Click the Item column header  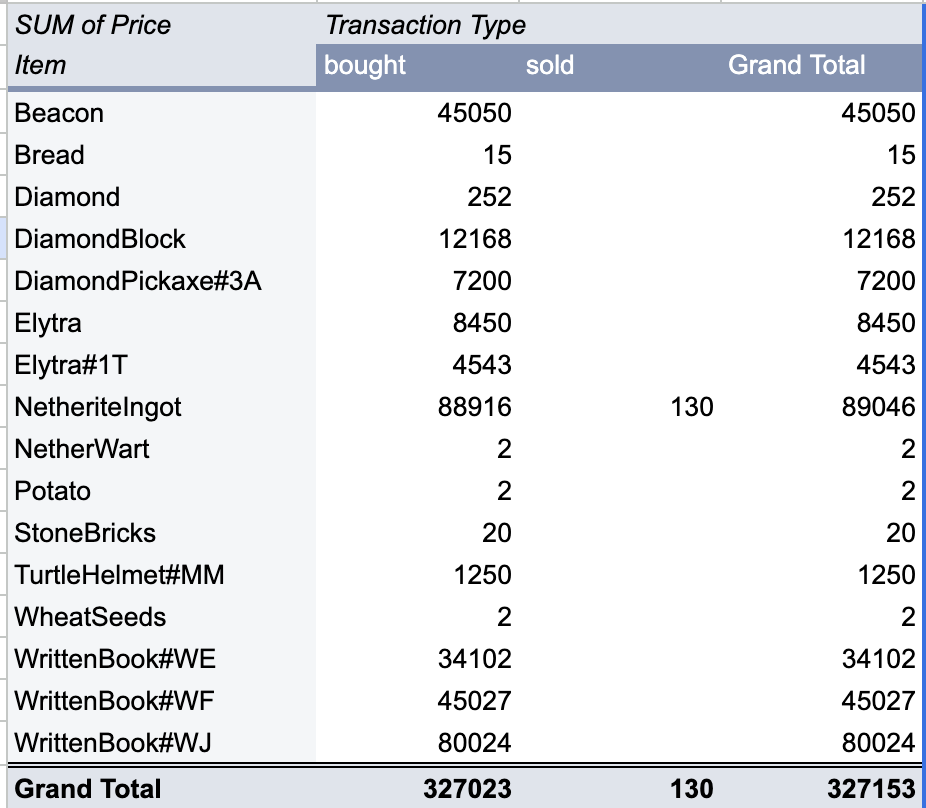[41, 66]
